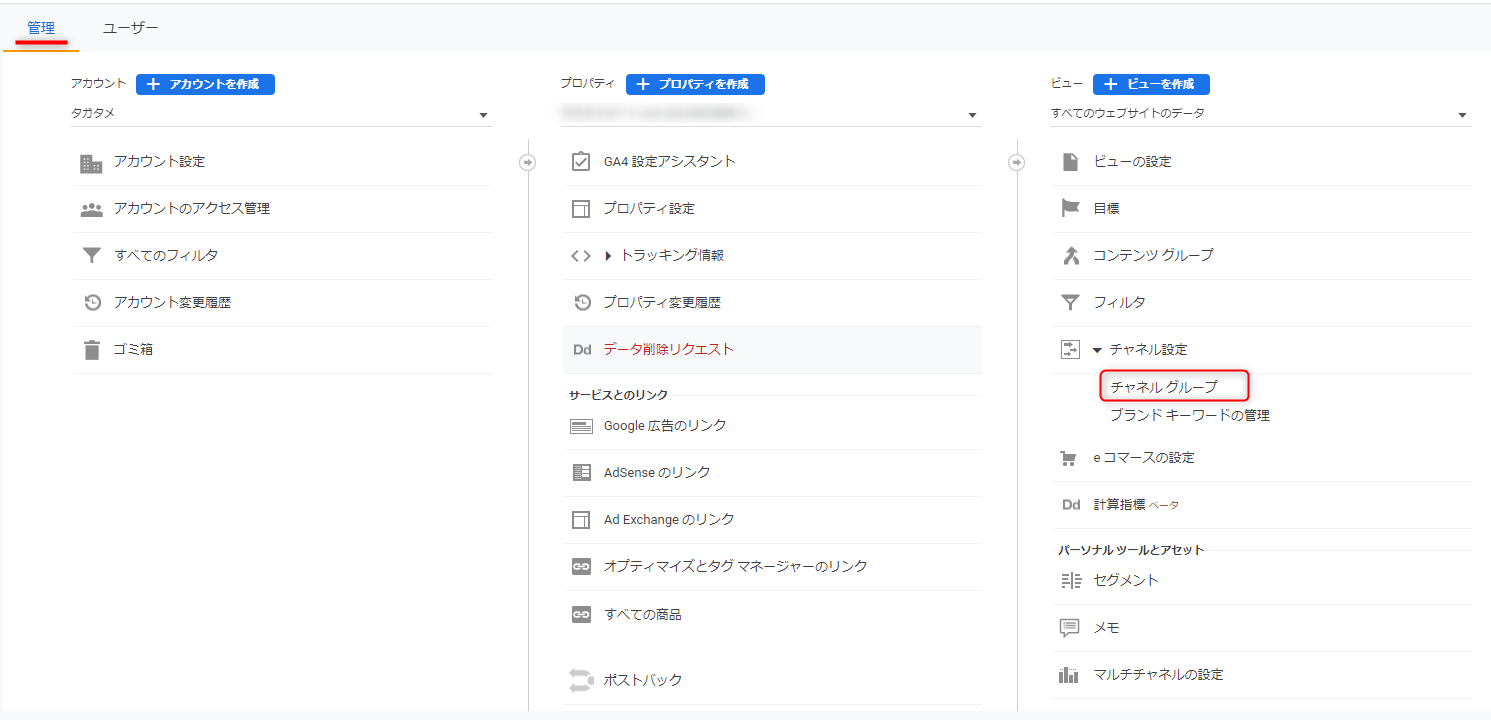
Task: Open ブランド キーワードの管理 link
Action: click(x=1190, y=415)
